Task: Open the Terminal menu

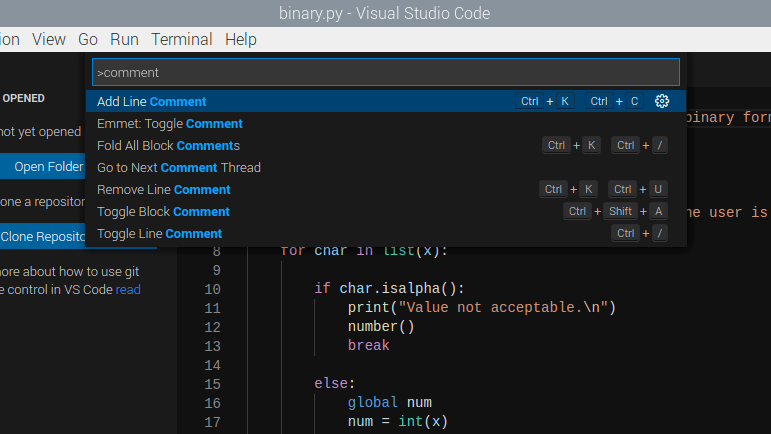Action: (181, 39)
